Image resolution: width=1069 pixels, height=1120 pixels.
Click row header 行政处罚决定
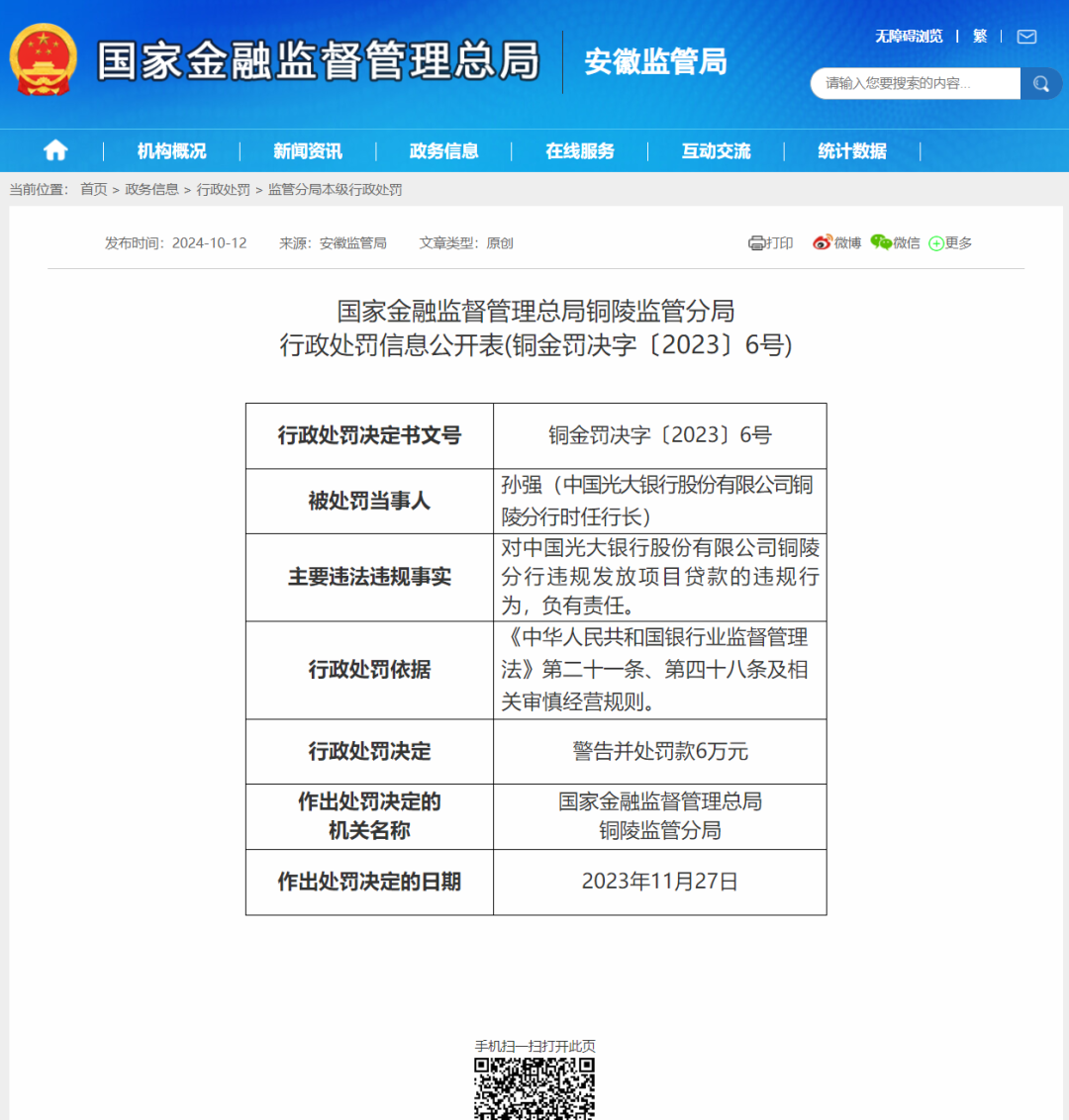[369, 751]
